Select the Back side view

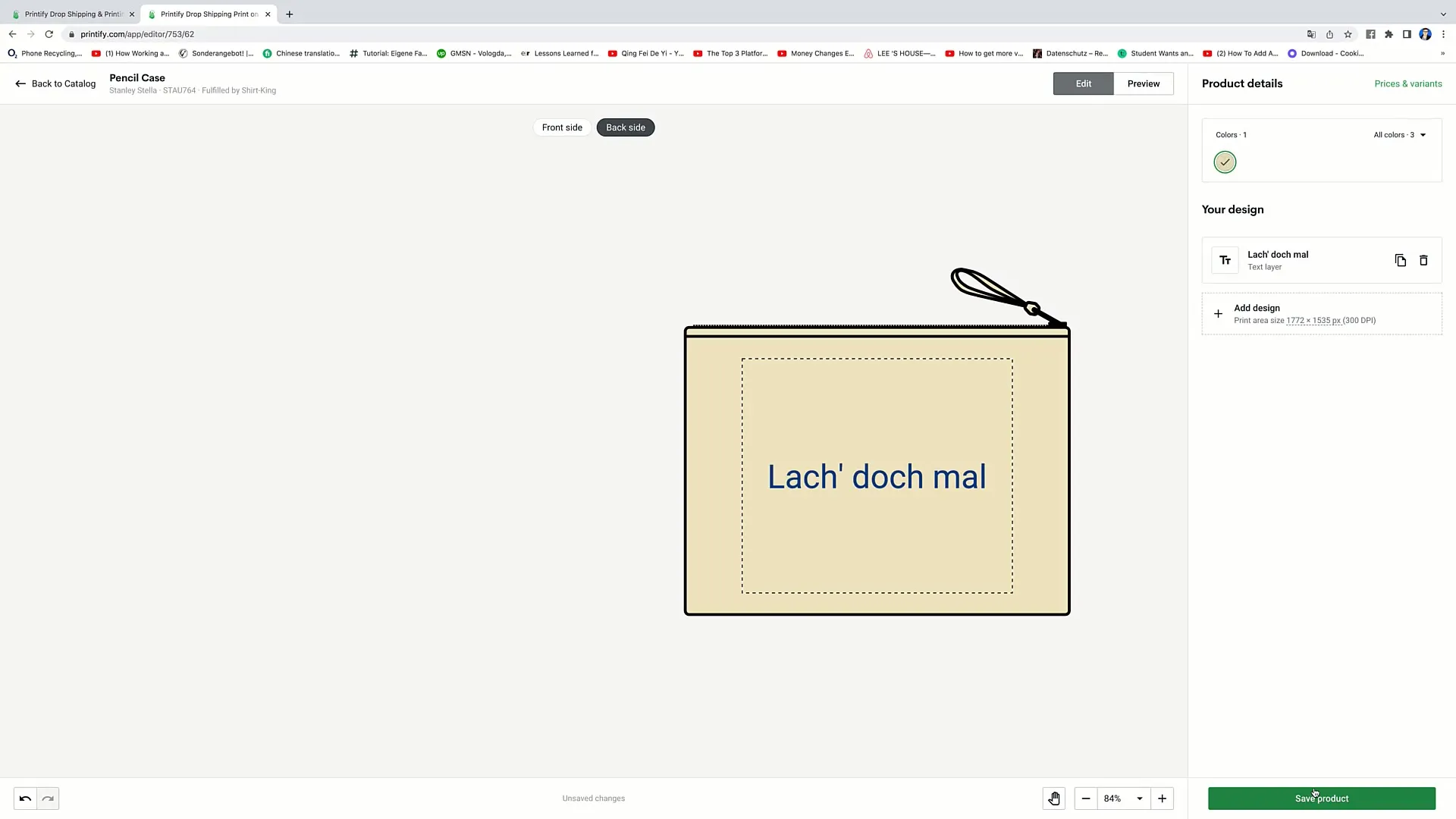(626, 127)
